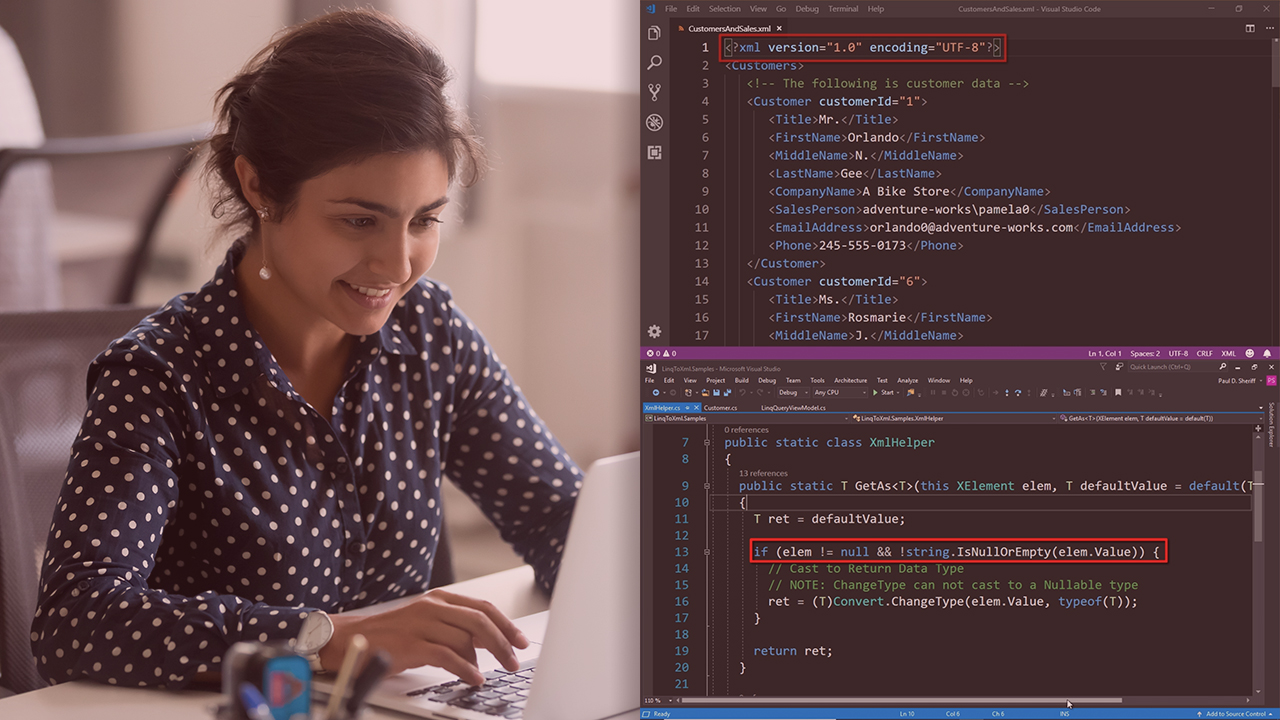Click the notifications bell in VS Code status bar

1266,353
